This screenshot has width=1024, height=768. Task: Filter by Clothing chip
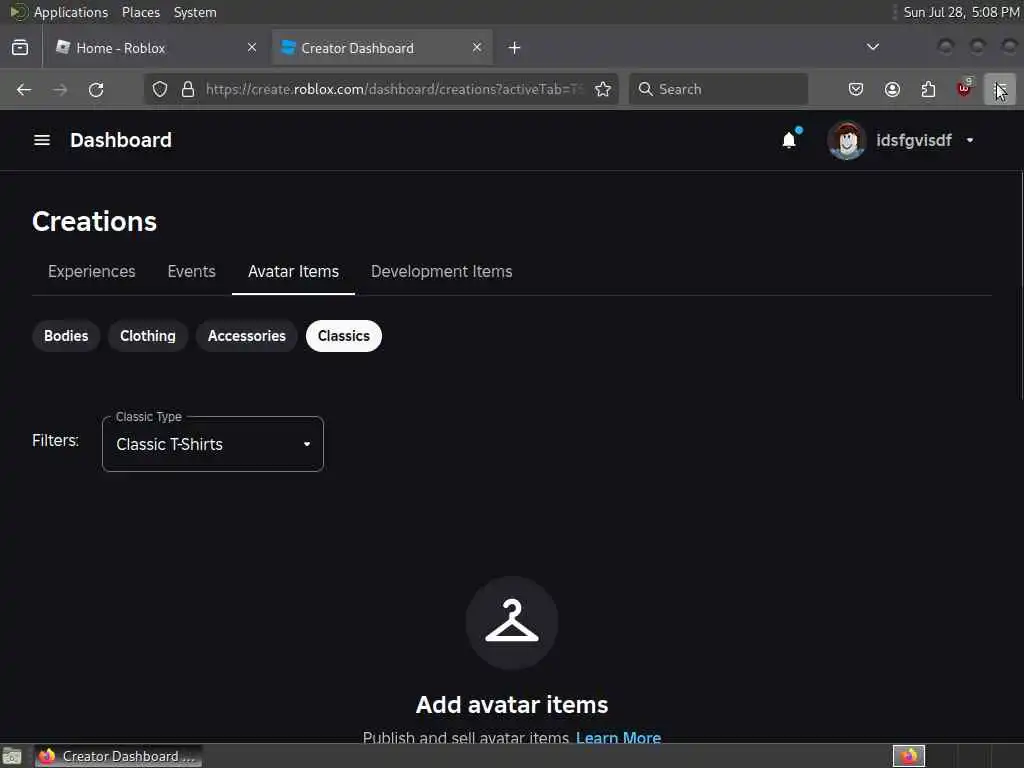coord(148,336)
